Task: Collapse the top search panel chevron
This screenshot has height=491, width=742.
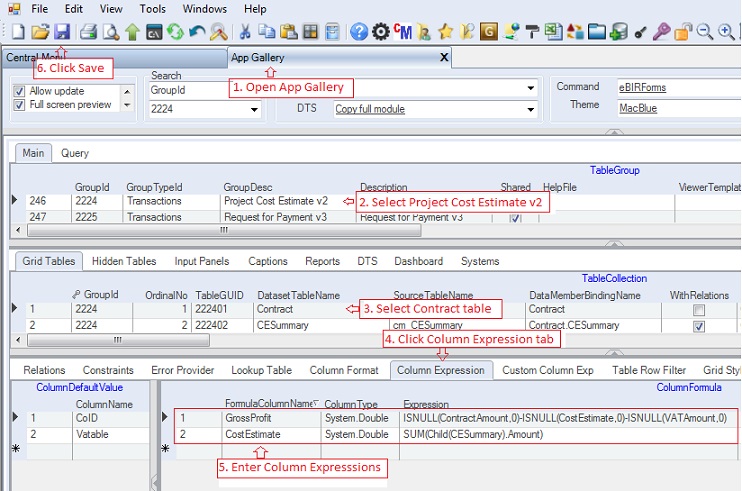Action: (614, 132)
